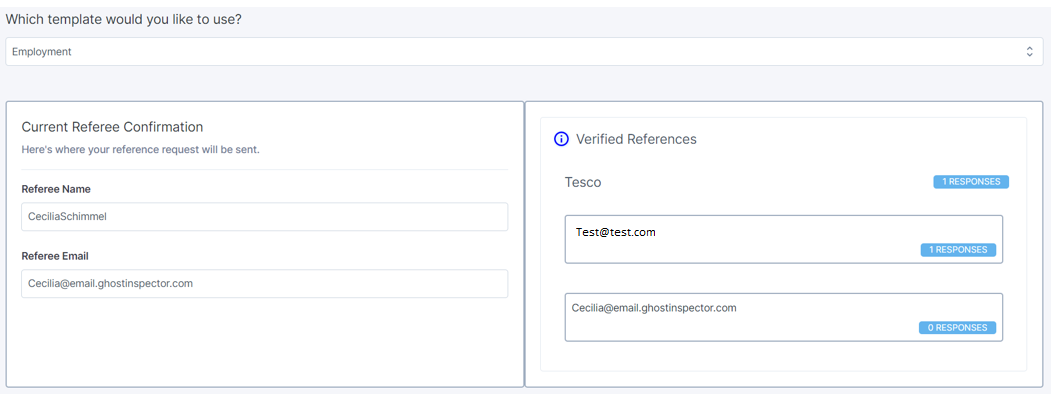1054x394 pixels.
Task: Click the word Employment in template selector
Action: (42, 52)
